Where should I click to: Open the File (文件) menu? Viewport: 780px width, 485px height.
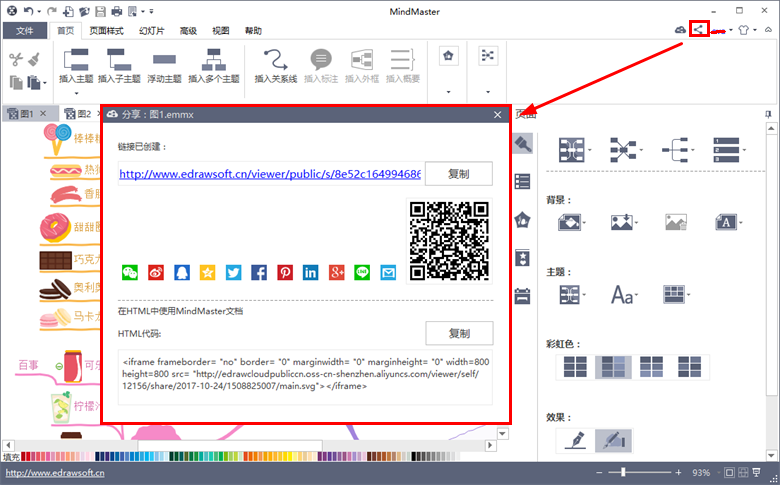click(x=25, y=31)
